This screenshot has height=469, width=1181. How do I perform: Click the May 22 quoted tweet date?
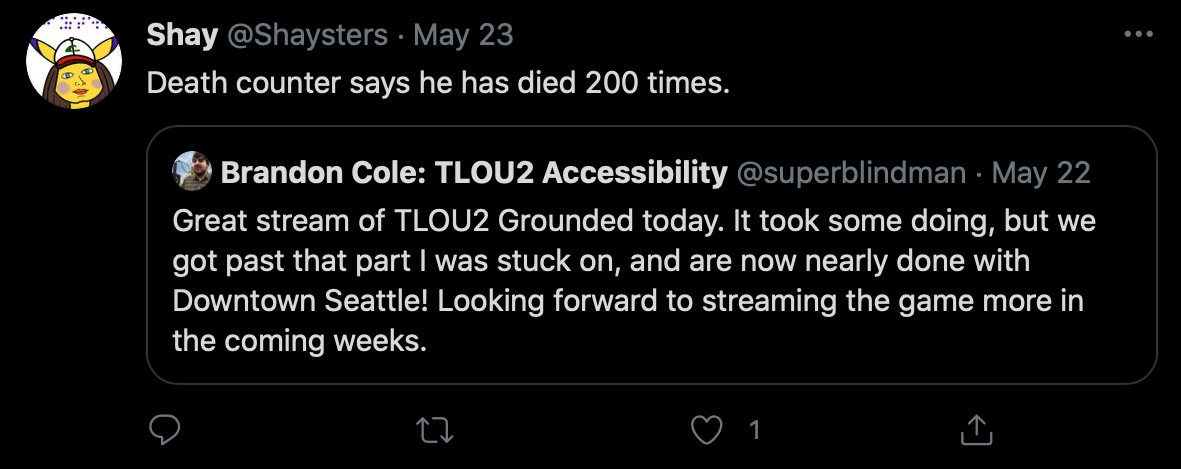click(1041, 173)
